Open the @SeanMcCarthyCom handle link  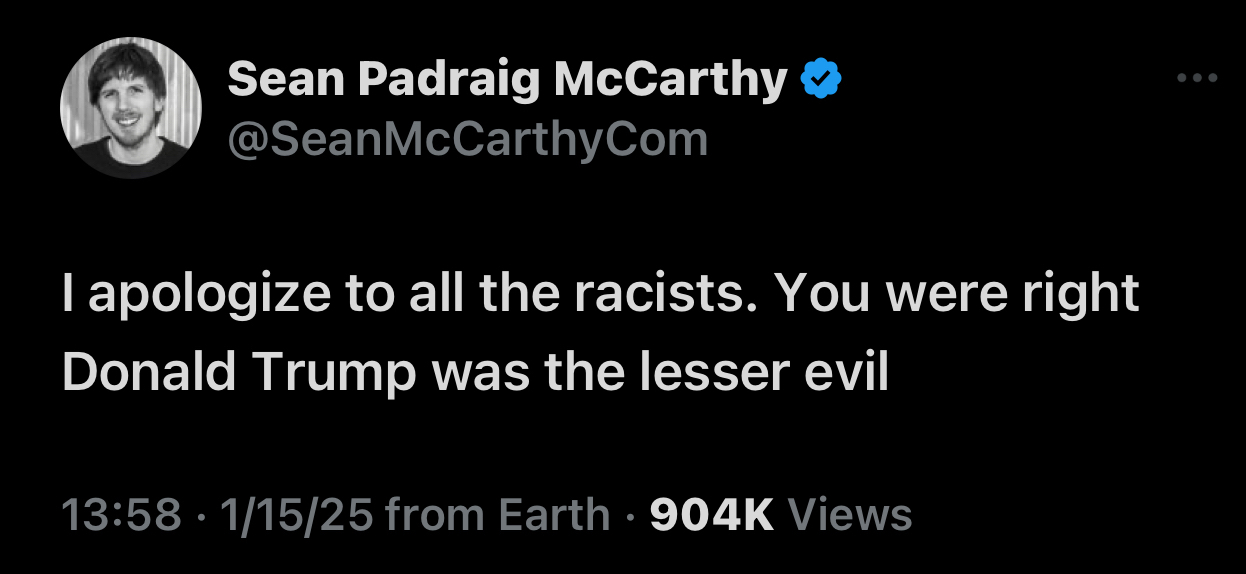pos(467,138)
